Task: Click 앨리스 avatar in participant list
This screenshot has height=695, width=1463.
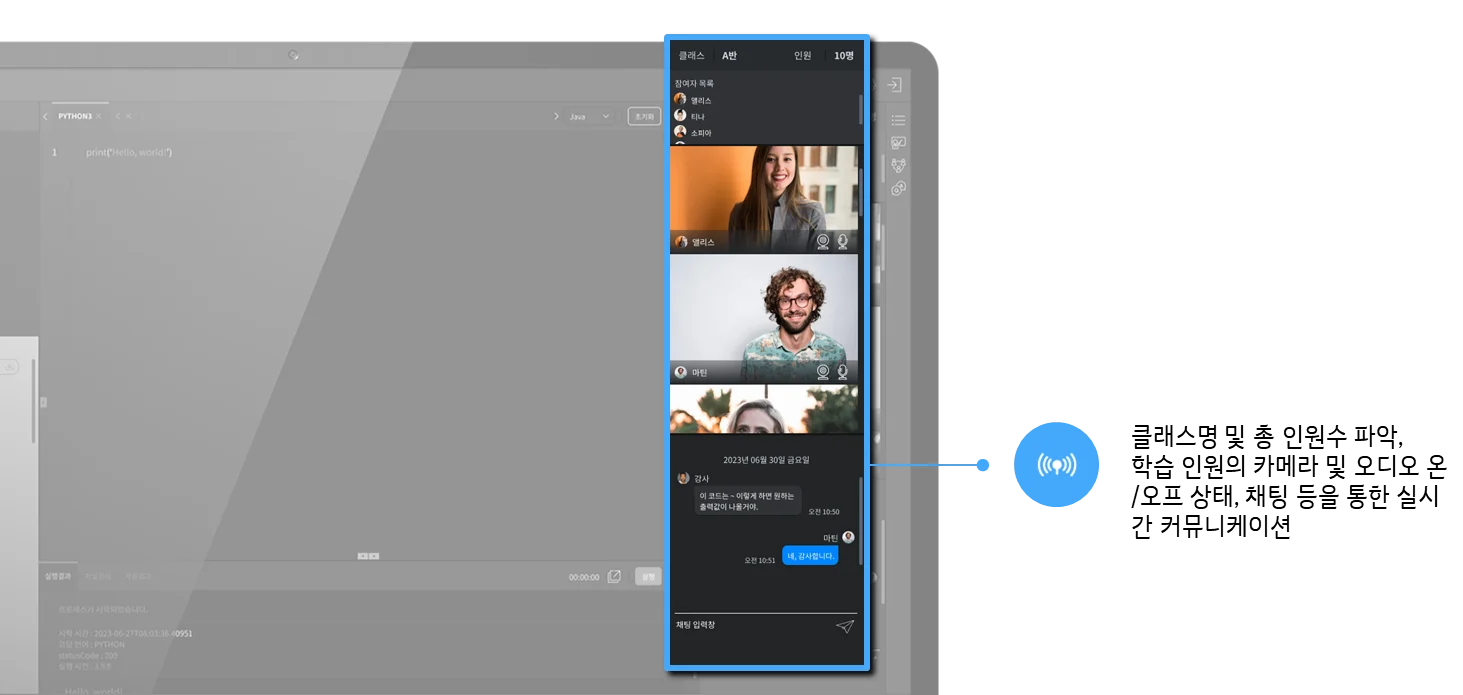Action: (x=680, y=100)
